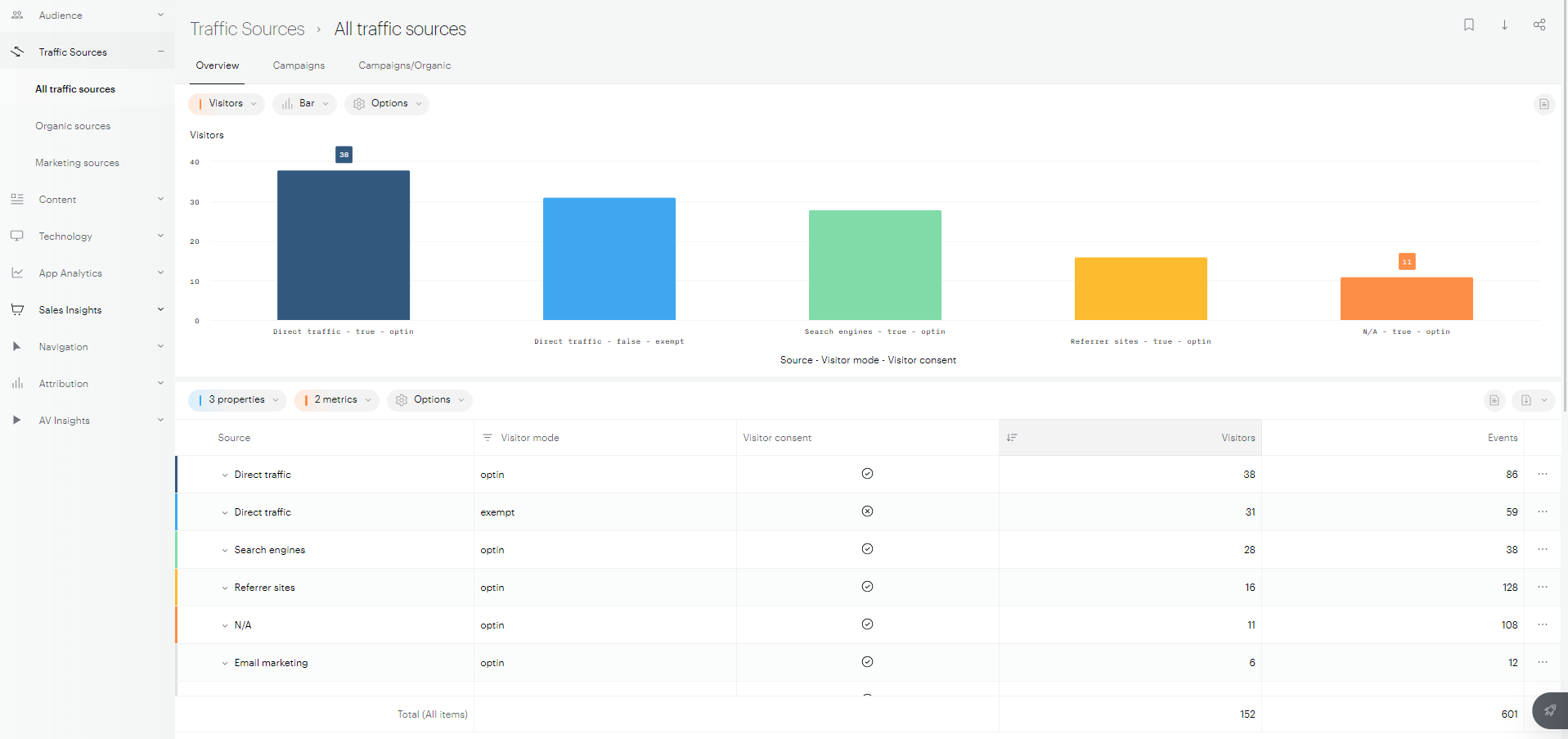Open the Visitors metric dropdown

(227, 104)
